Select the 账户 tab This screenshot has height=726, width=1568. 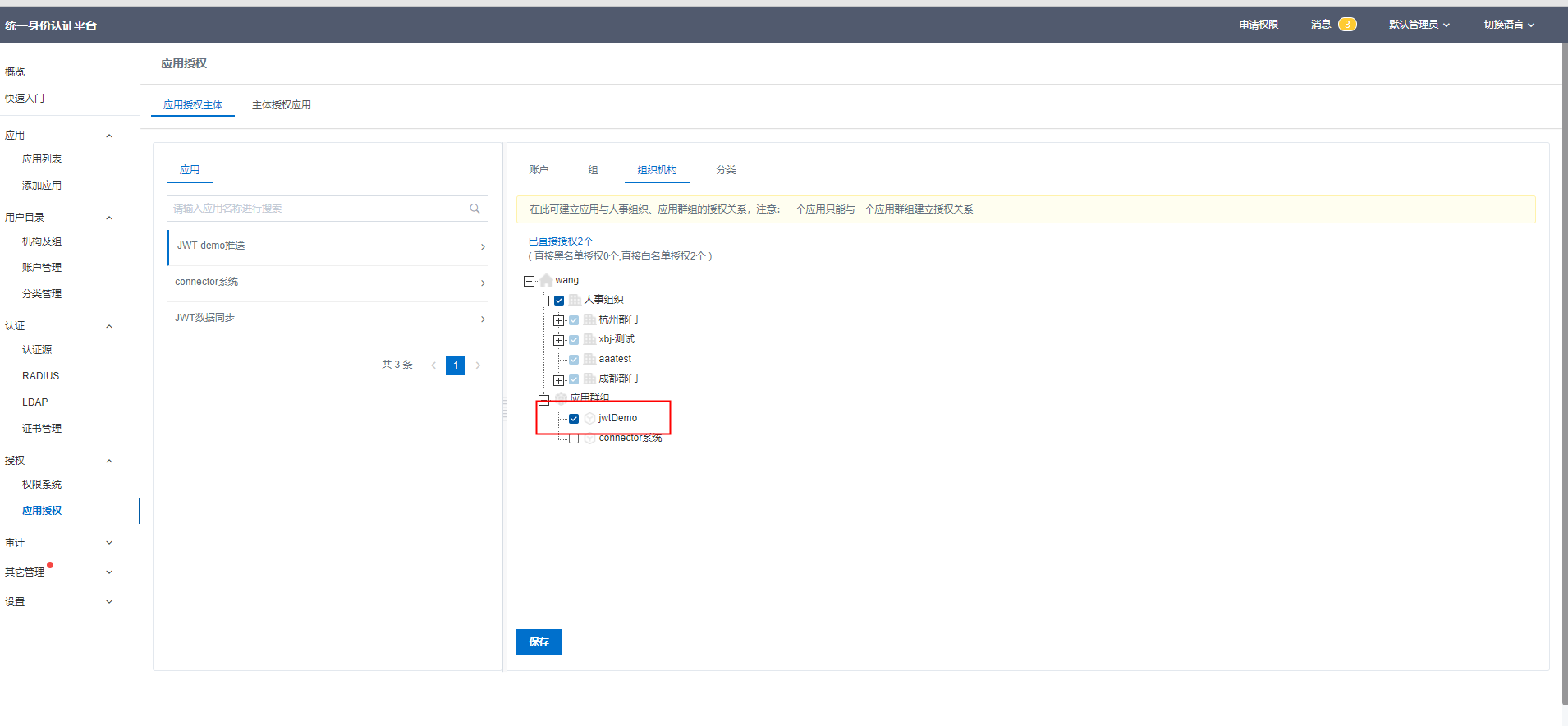539,170
